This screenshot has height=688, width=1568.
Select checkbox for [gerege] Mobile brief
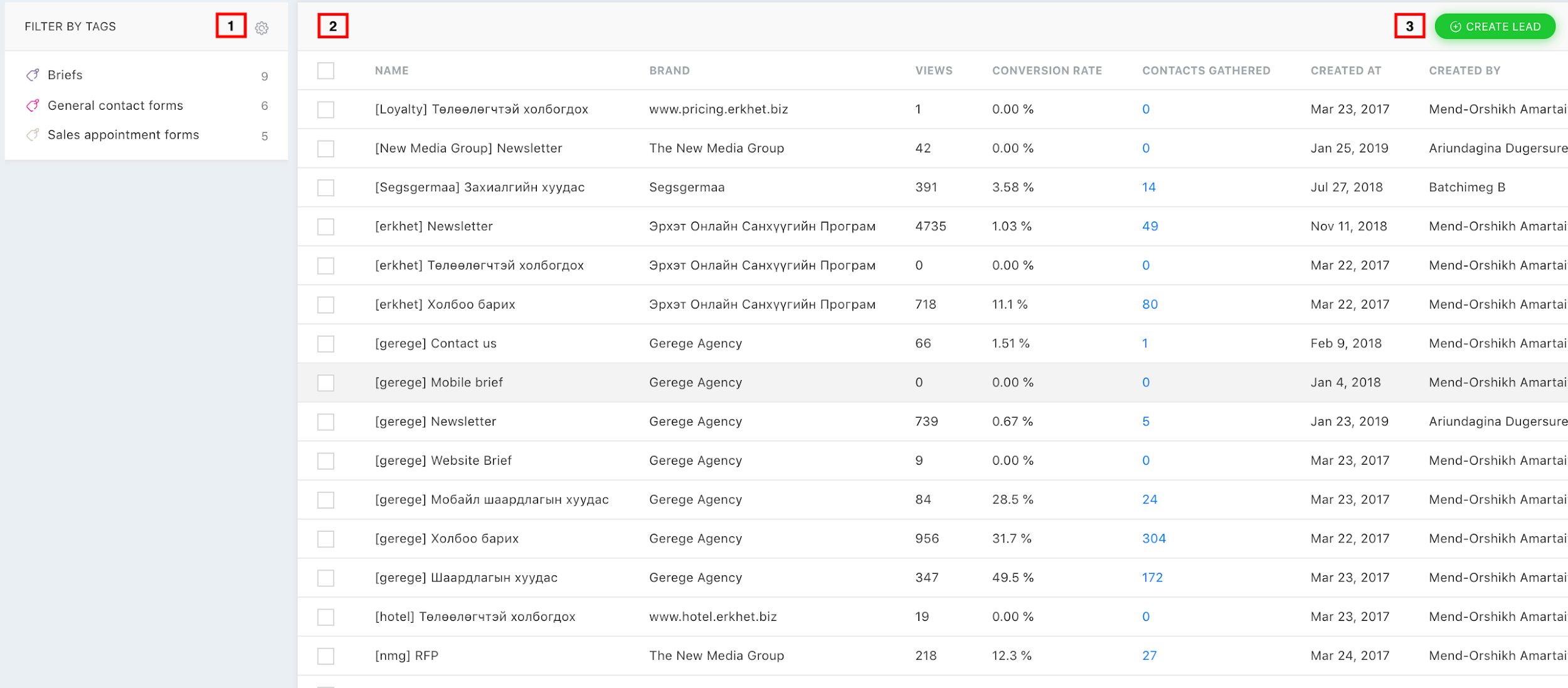pyautogui.click(x=326, y=383)
